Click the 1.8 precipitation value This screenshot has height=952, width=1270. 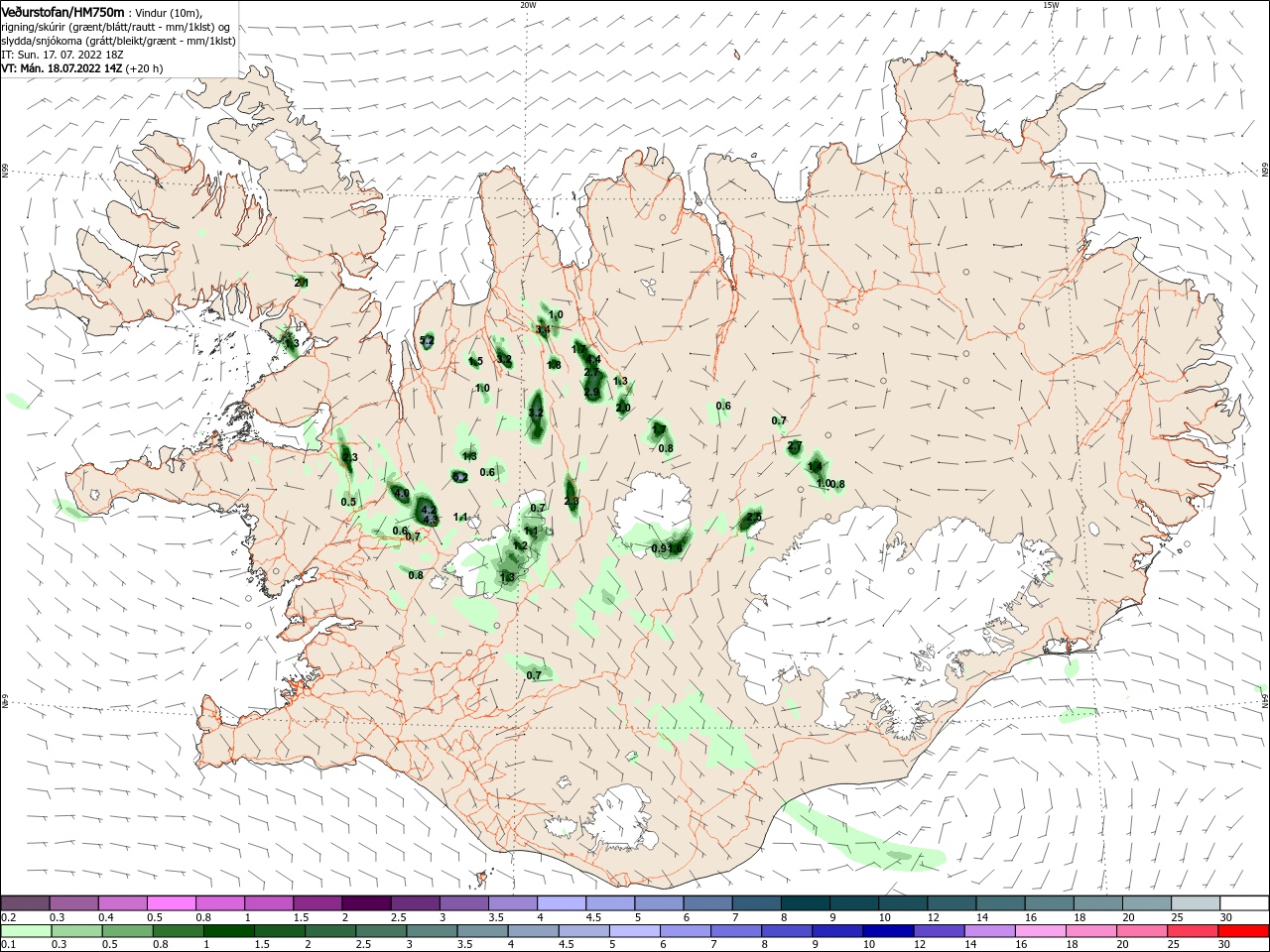coord(554,365)
